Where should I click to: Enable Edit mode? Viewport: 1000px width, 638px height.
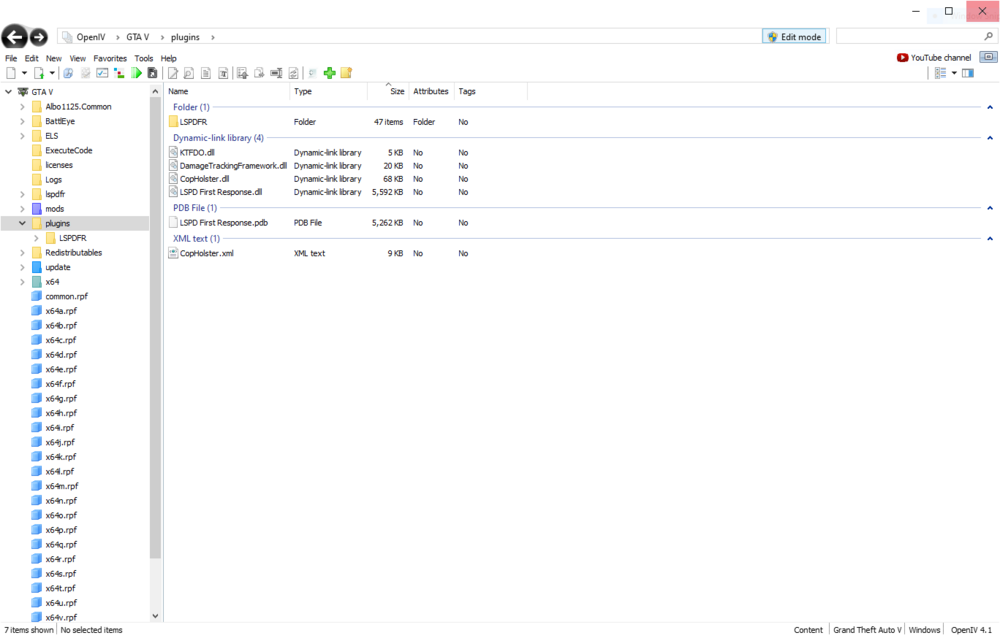(x=794, y=36)
